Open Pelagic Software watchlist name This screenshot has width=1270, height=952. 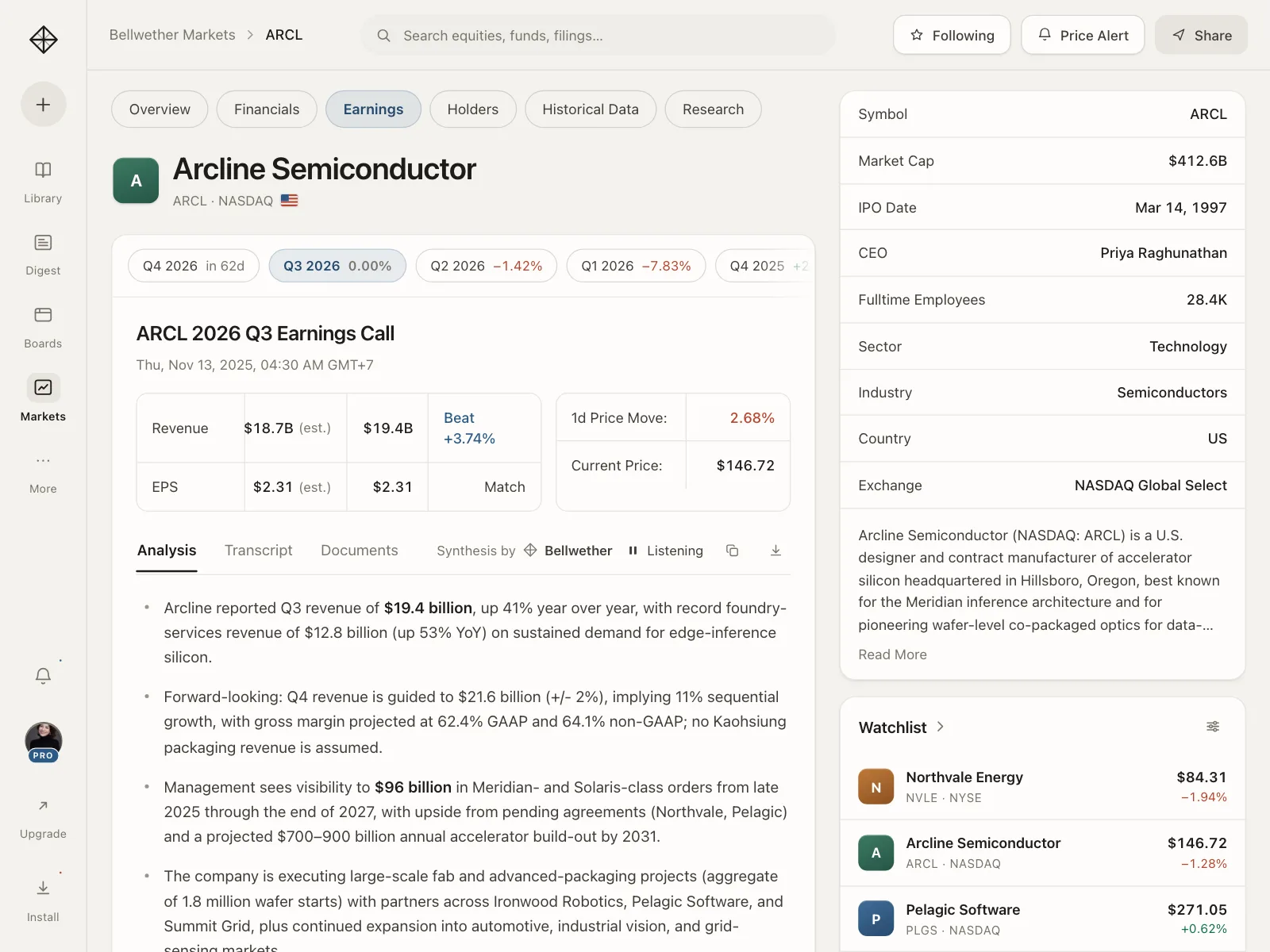963,910
